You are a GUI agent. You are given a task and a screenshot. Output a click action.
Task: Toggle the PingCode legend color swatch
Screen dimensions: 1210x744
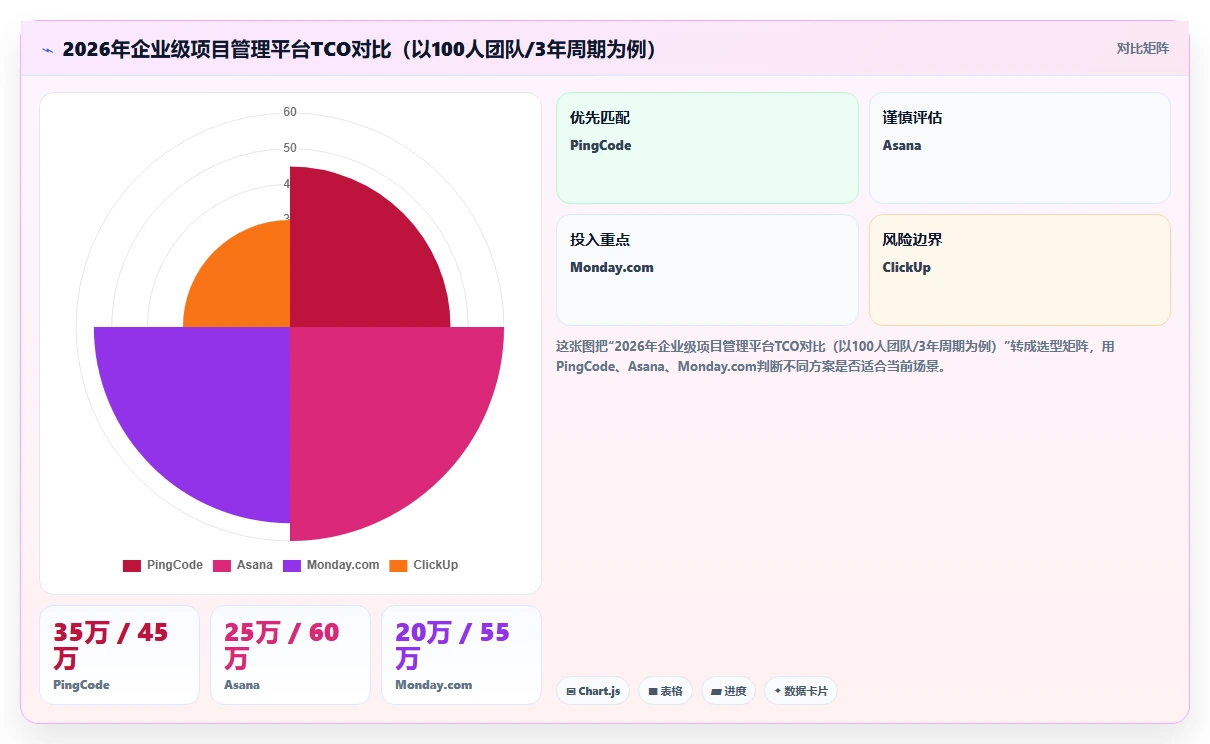click(132, 565)
